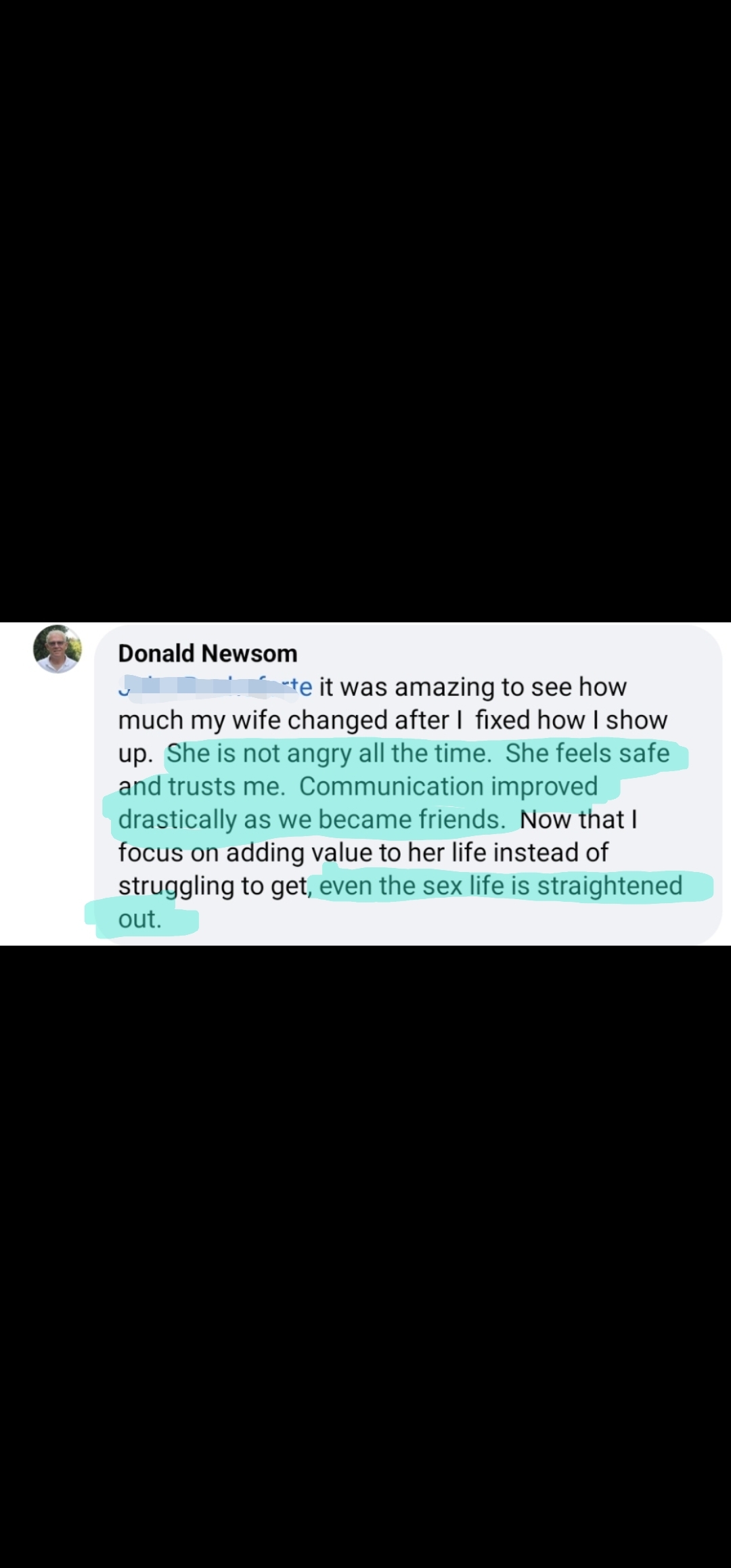Screen dimensions: 731x1568
Task: Select the highlighted 'She feels safe' text
Action: click(x=588, y=753)
